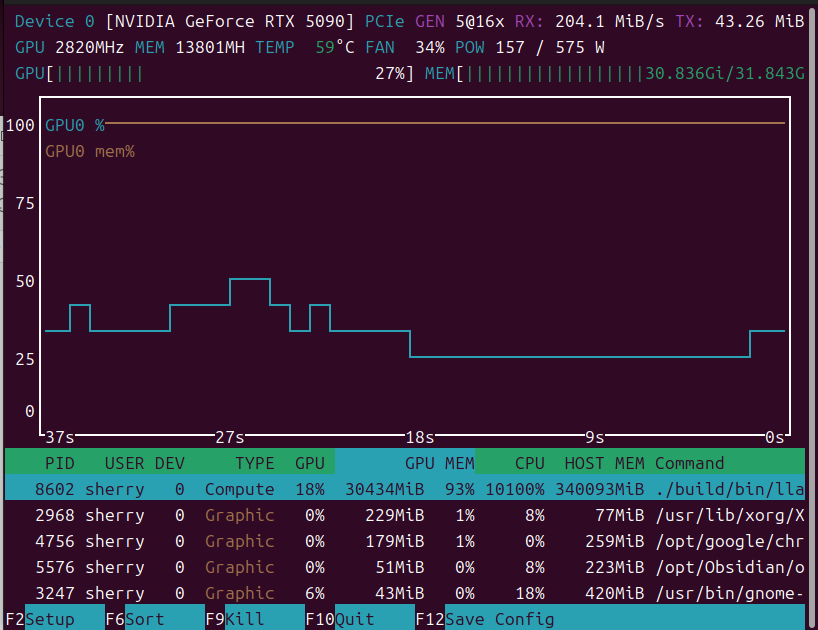Click the NVIDIA GeForce RTX 5090 device name
Viewport: 818px width, 630px height.
[x=230, y=21]
